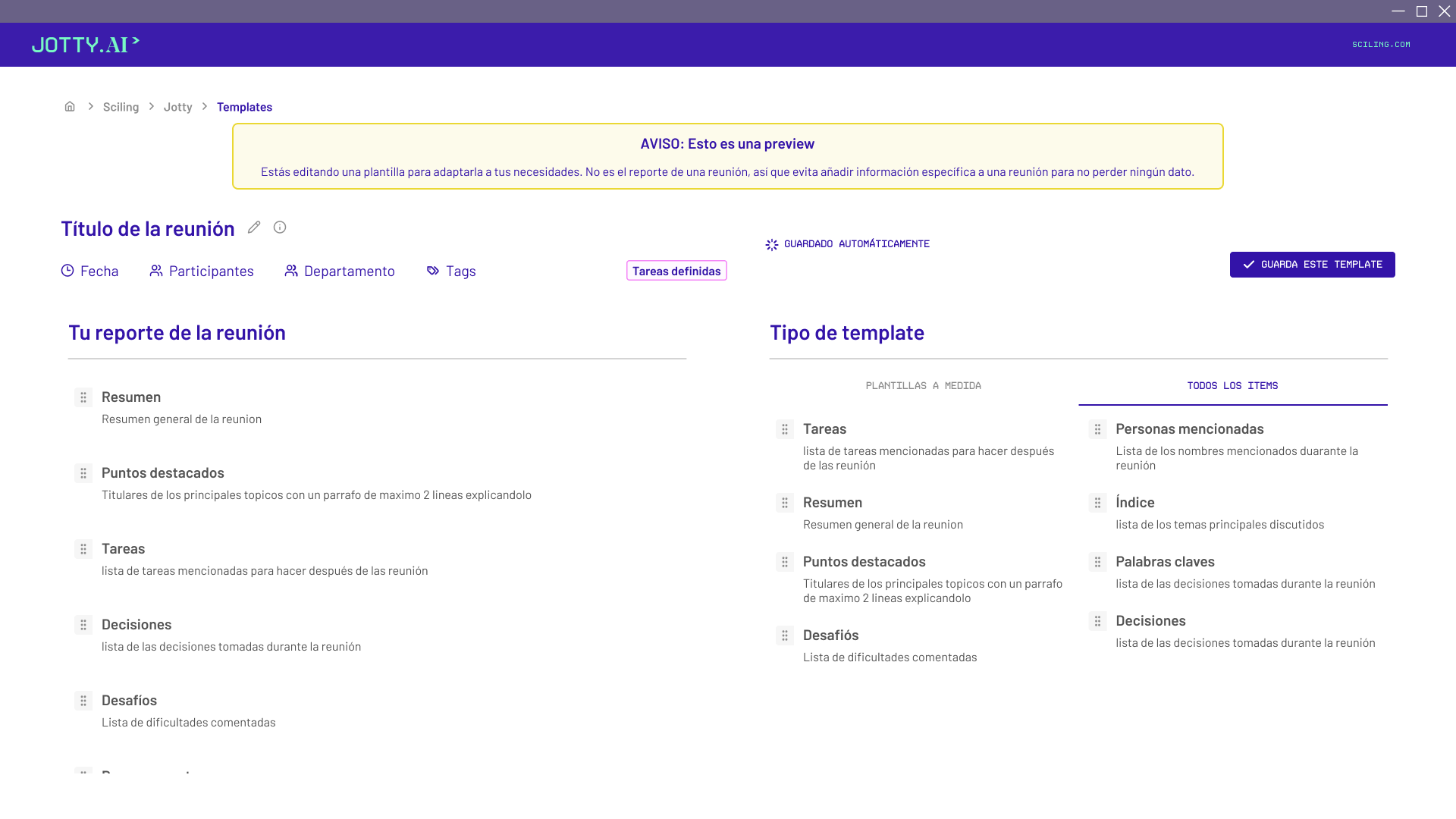Click the drag handle beside Personas mencionadas
The height and width of the screenshot is (819, 1456).
[x=1097, y=429]
